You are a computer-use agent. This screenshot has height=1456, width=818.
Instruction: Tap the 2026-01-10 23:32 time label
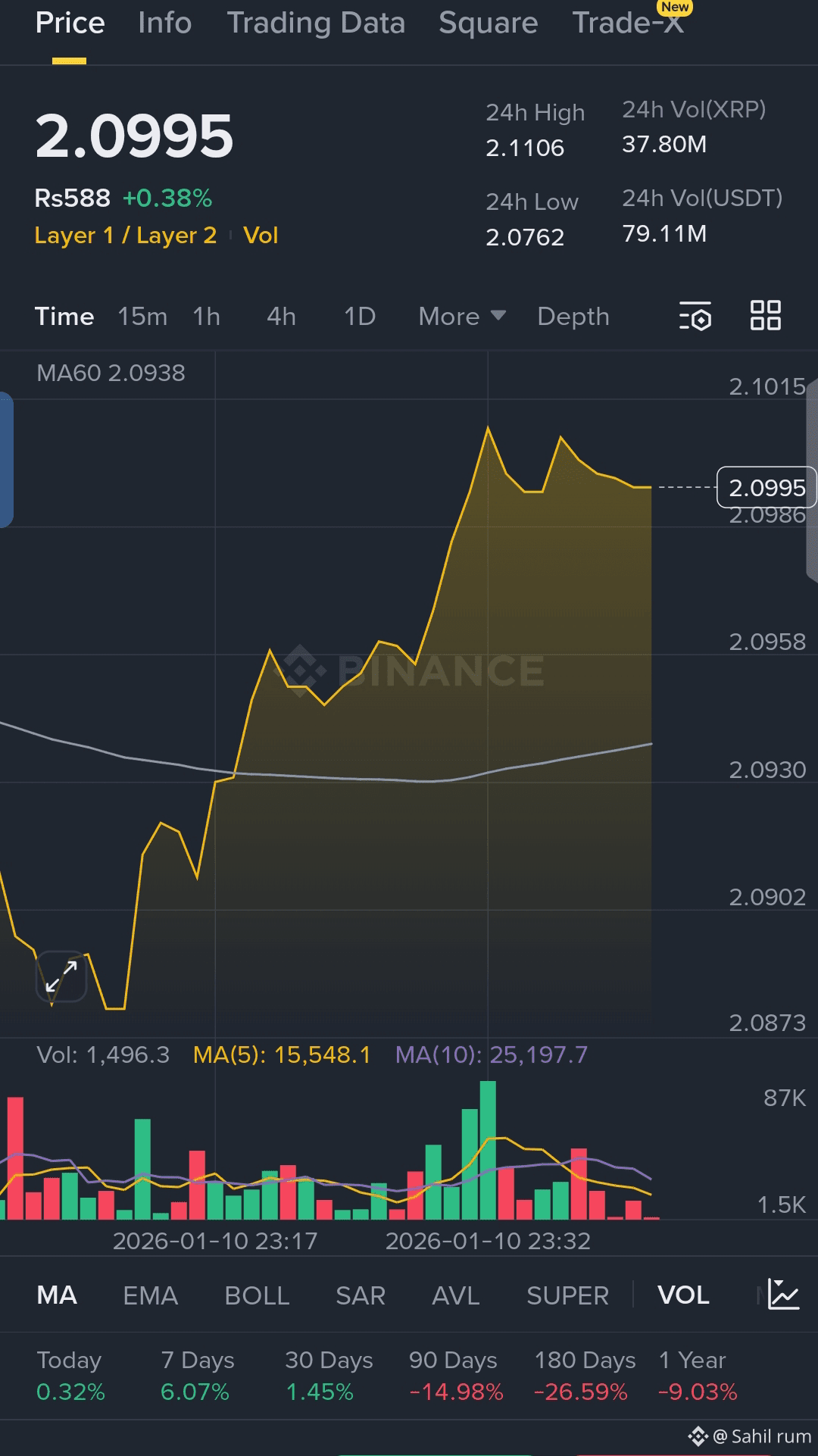tap(488, 1241)
